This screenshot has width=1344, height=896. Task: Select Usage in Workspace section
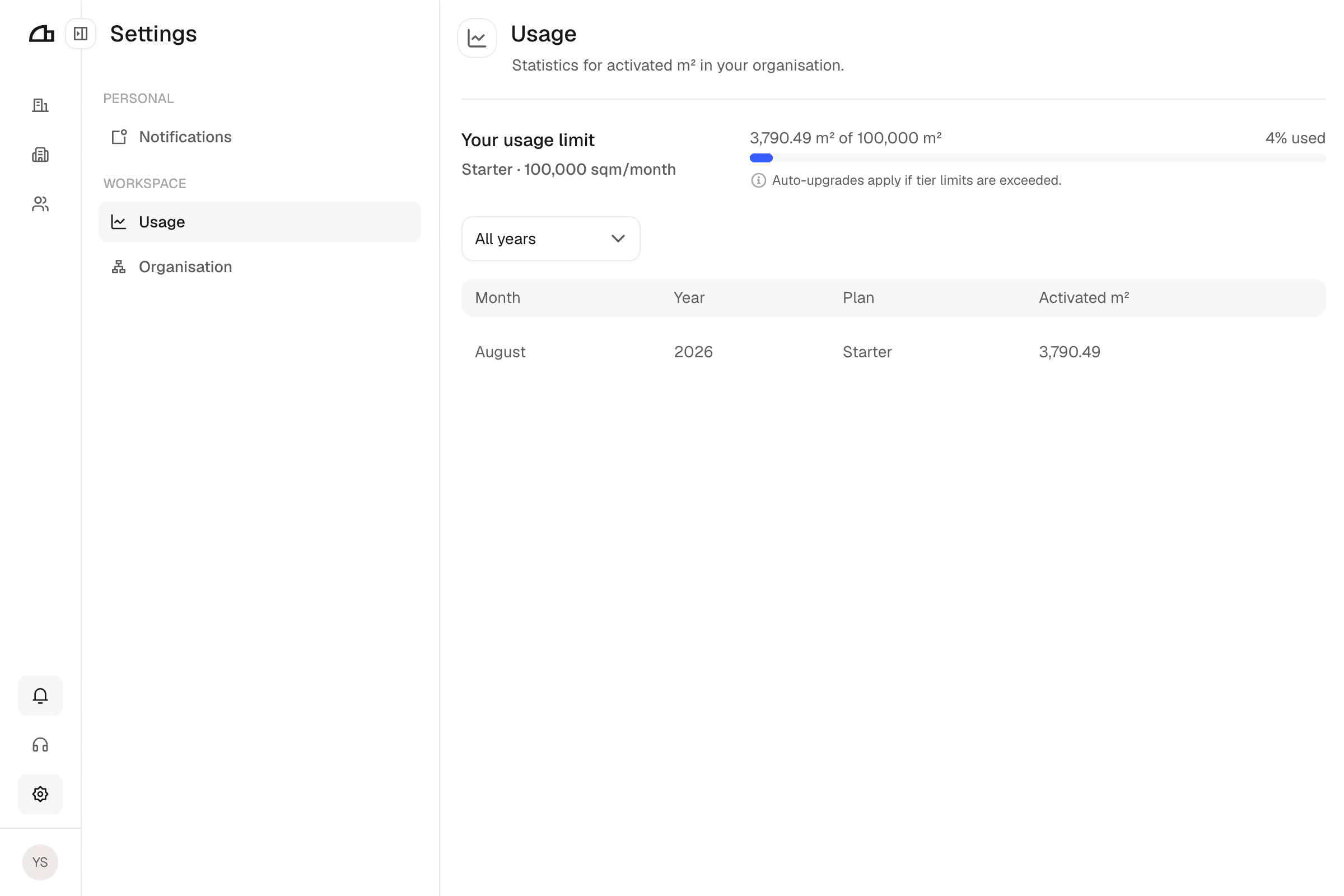coord(259,222)
